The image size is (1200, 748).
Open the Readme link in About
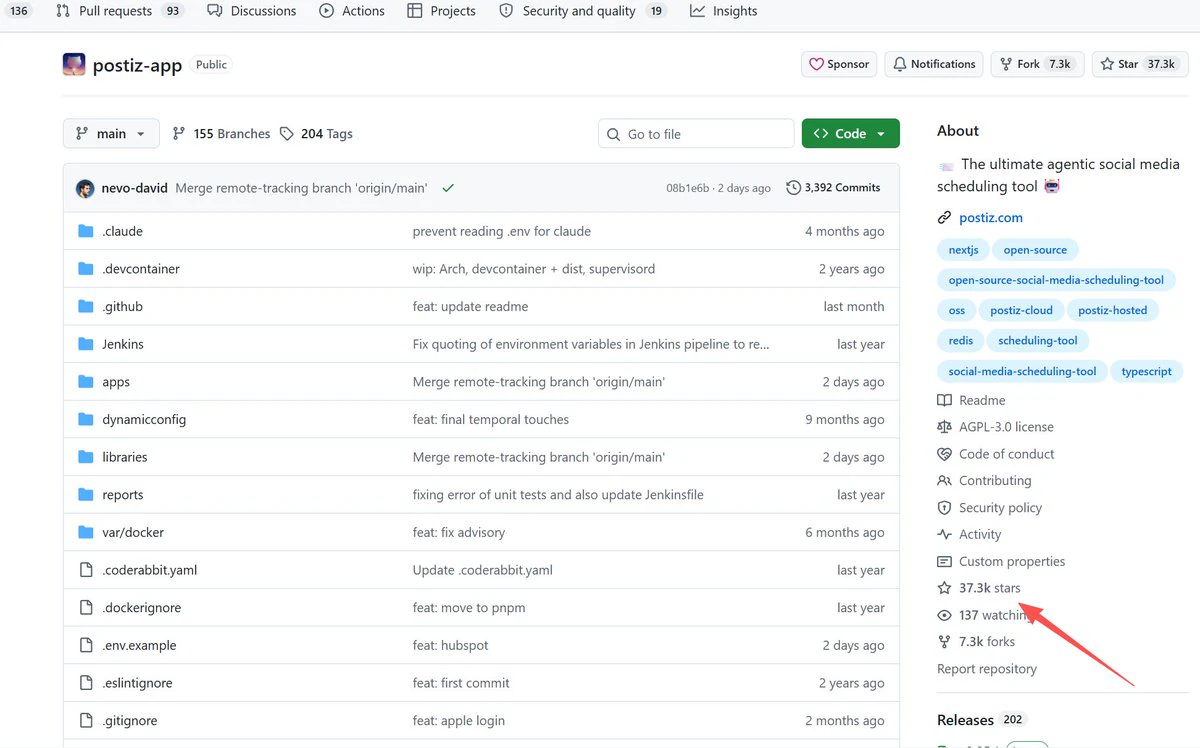coord(971,400)
